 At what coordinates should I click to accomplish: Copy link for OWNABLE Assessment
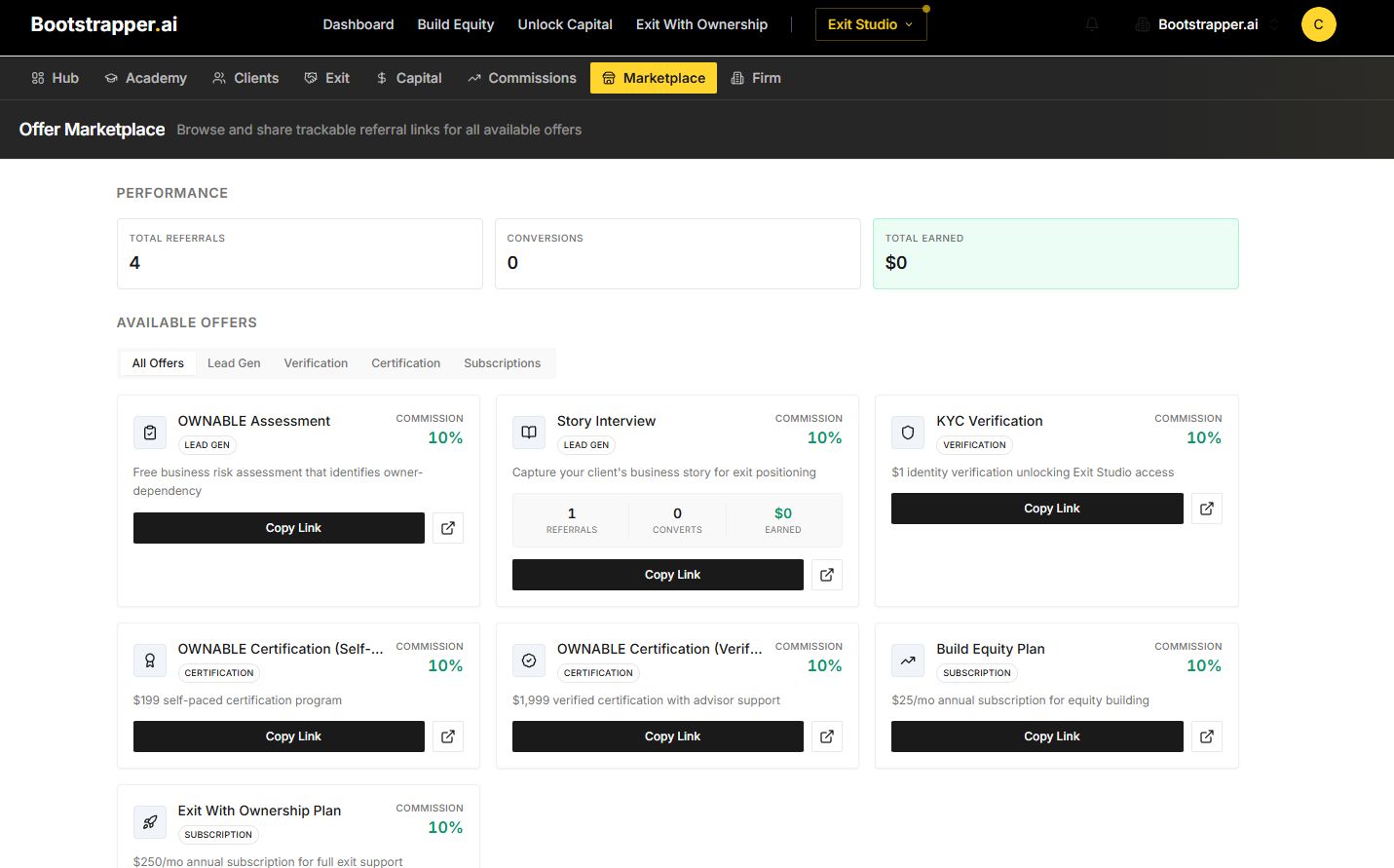(279, 528)
